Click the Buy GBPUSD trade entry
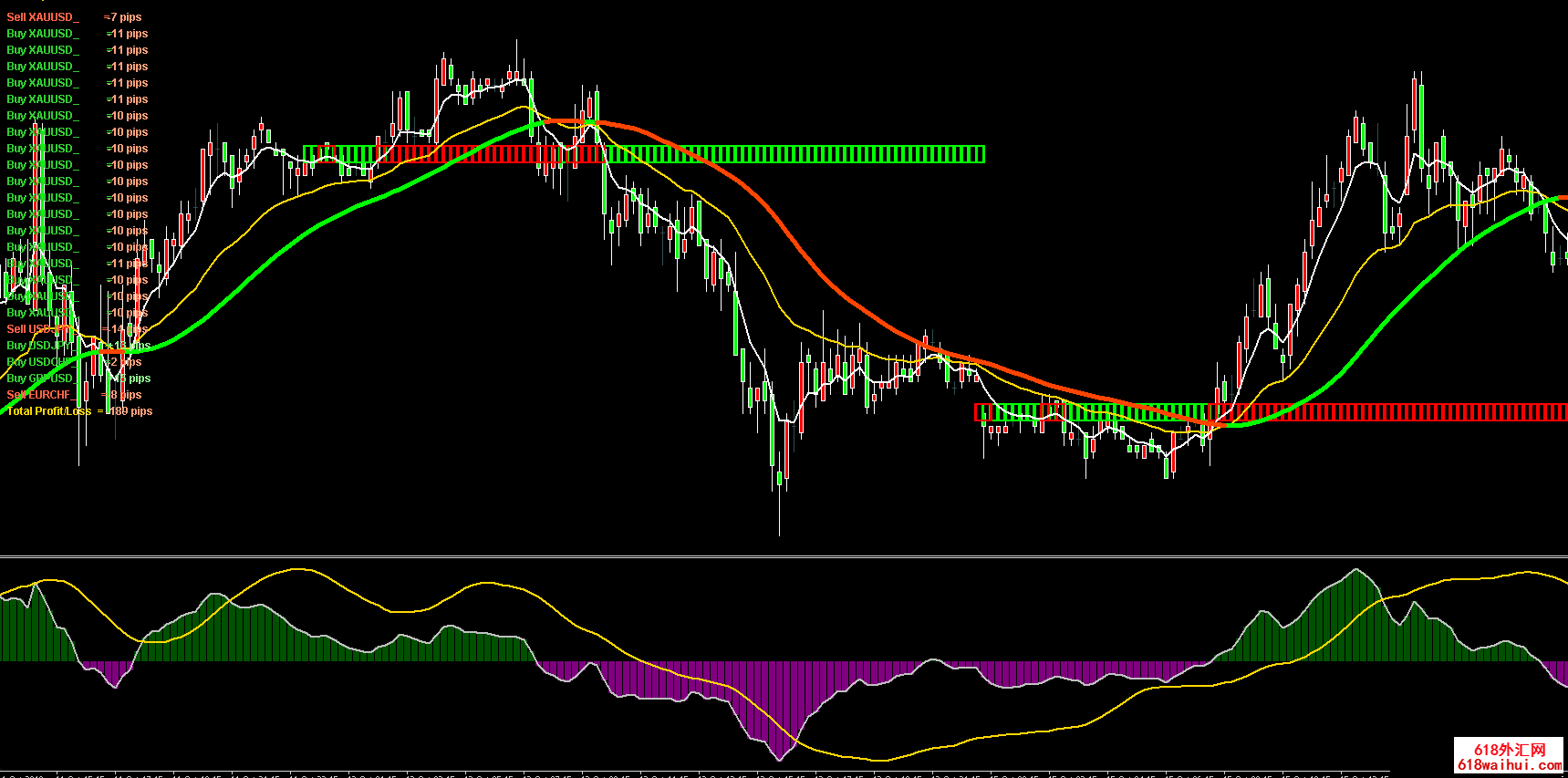The height and width of the screenshot is (778, 1568). (78, 379)
